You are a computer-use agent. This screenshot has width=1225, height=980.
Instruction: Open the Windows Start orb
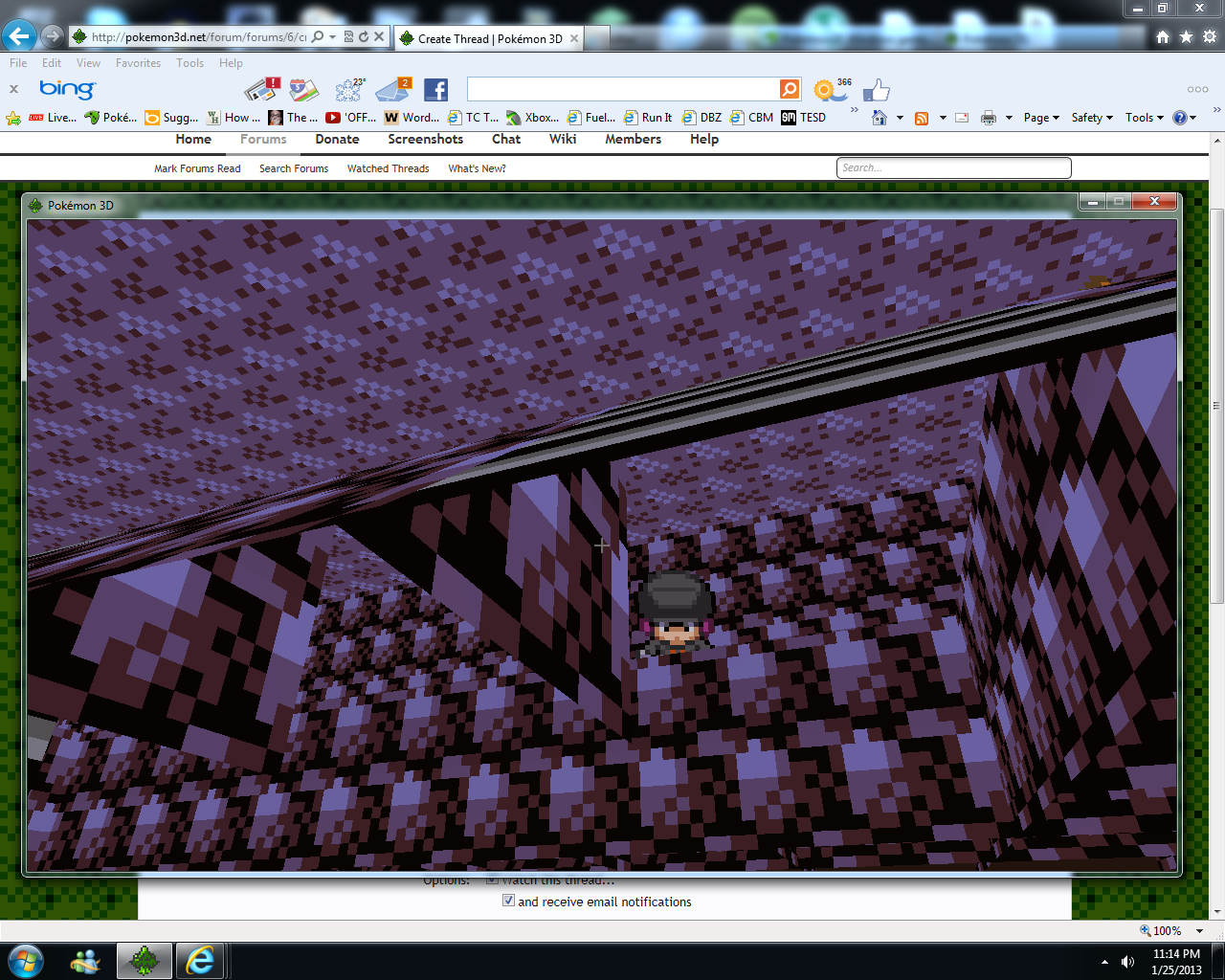coord(26,961)
